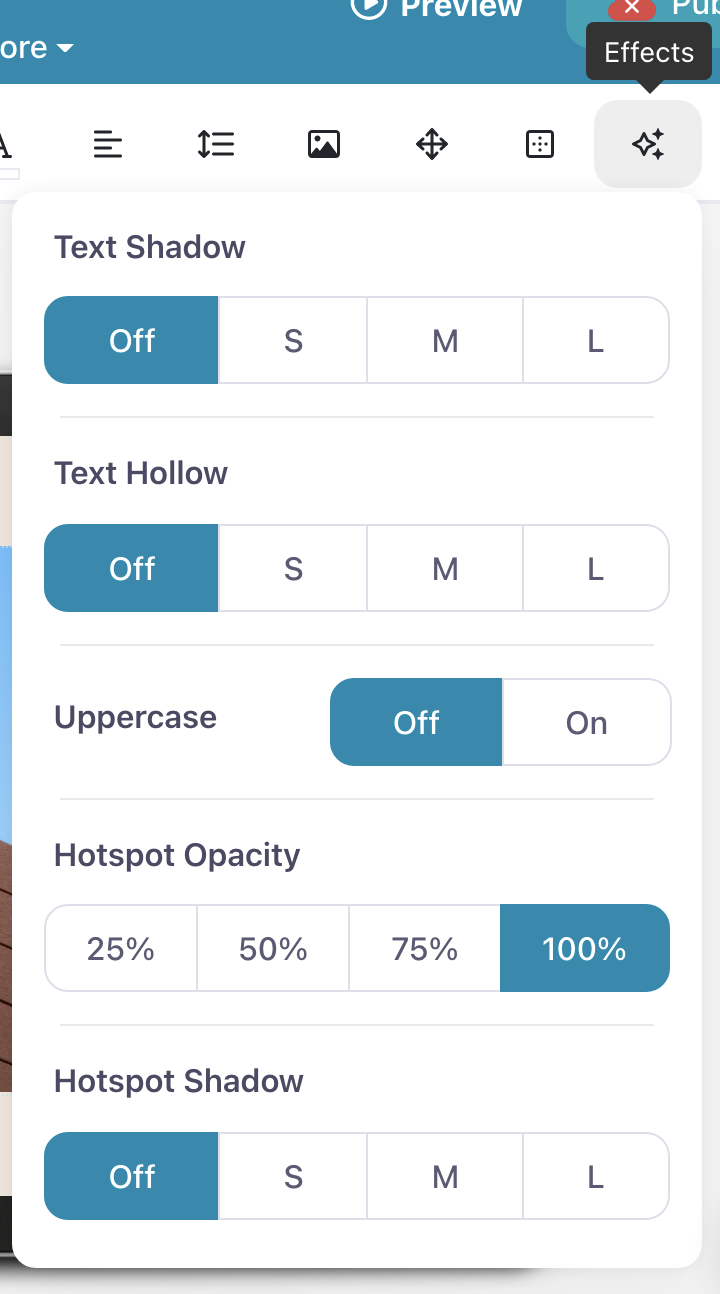The image size is (720, 1294).
Task: Turn Uppercase On
Action: pos(586,722)
